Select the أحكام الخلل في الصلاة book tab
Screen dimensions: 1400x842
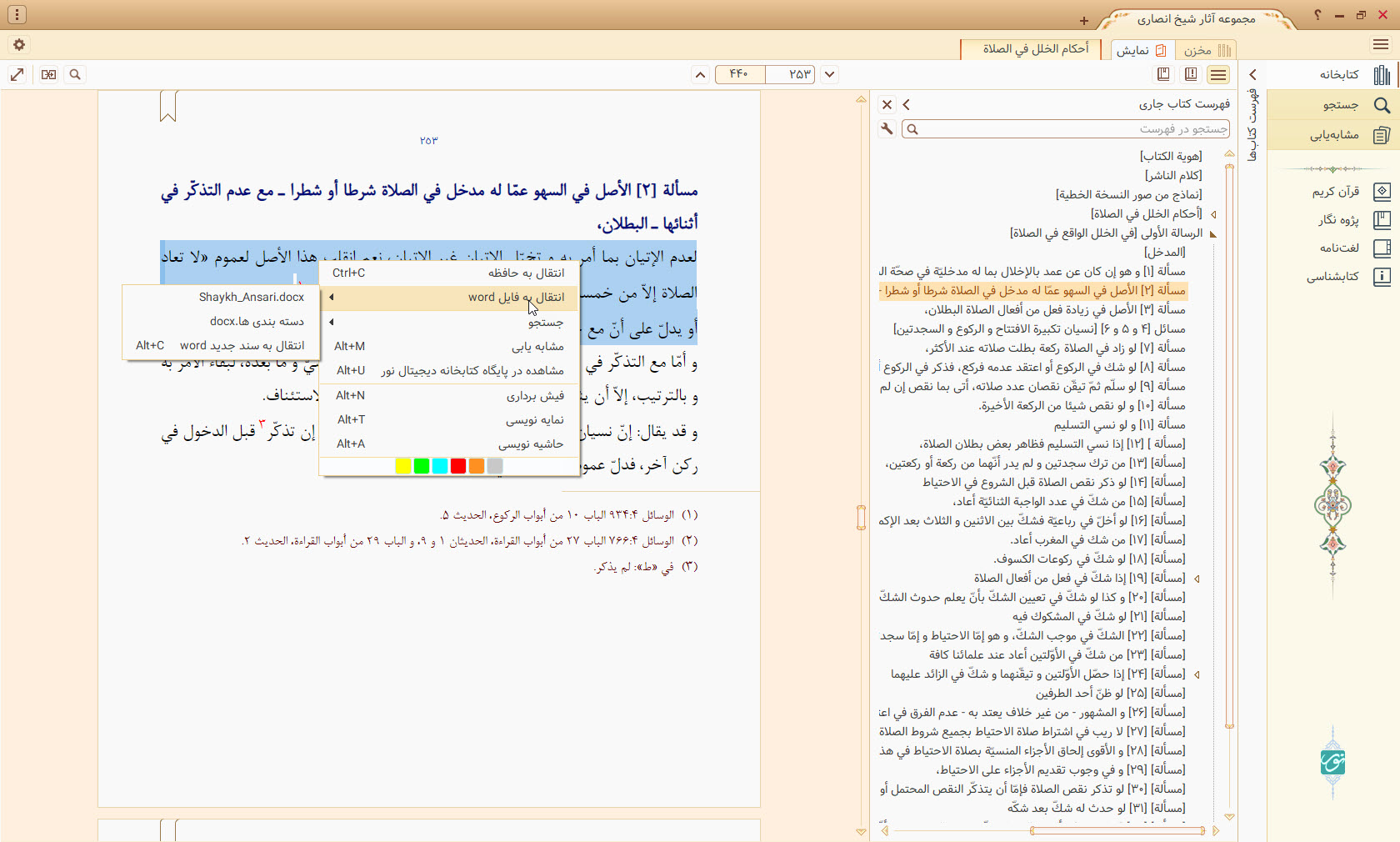[1031, 49]
